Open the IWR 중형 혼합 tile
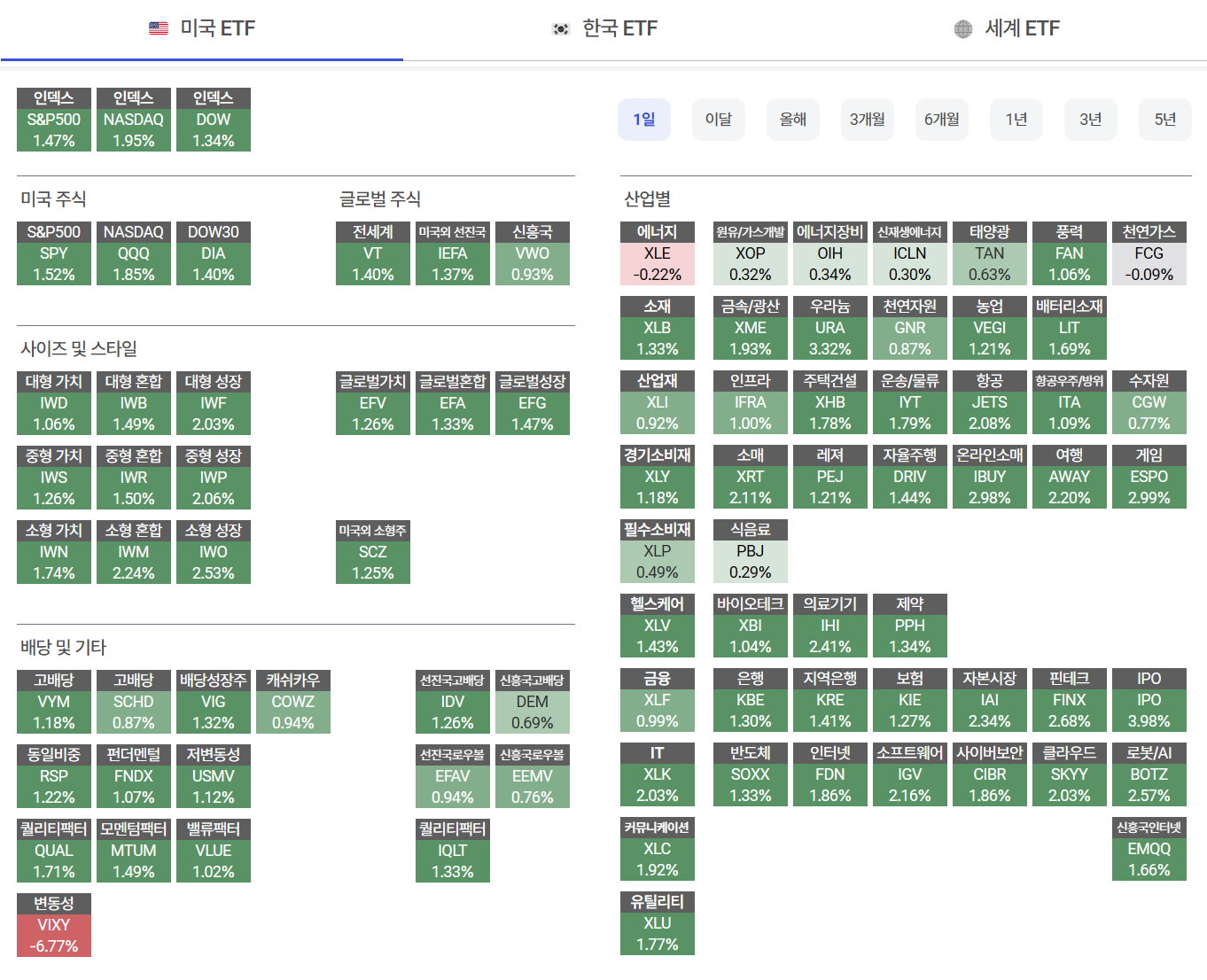Image resolution: width=1207 pixels, height=980 pixels. tap(134, 478)
